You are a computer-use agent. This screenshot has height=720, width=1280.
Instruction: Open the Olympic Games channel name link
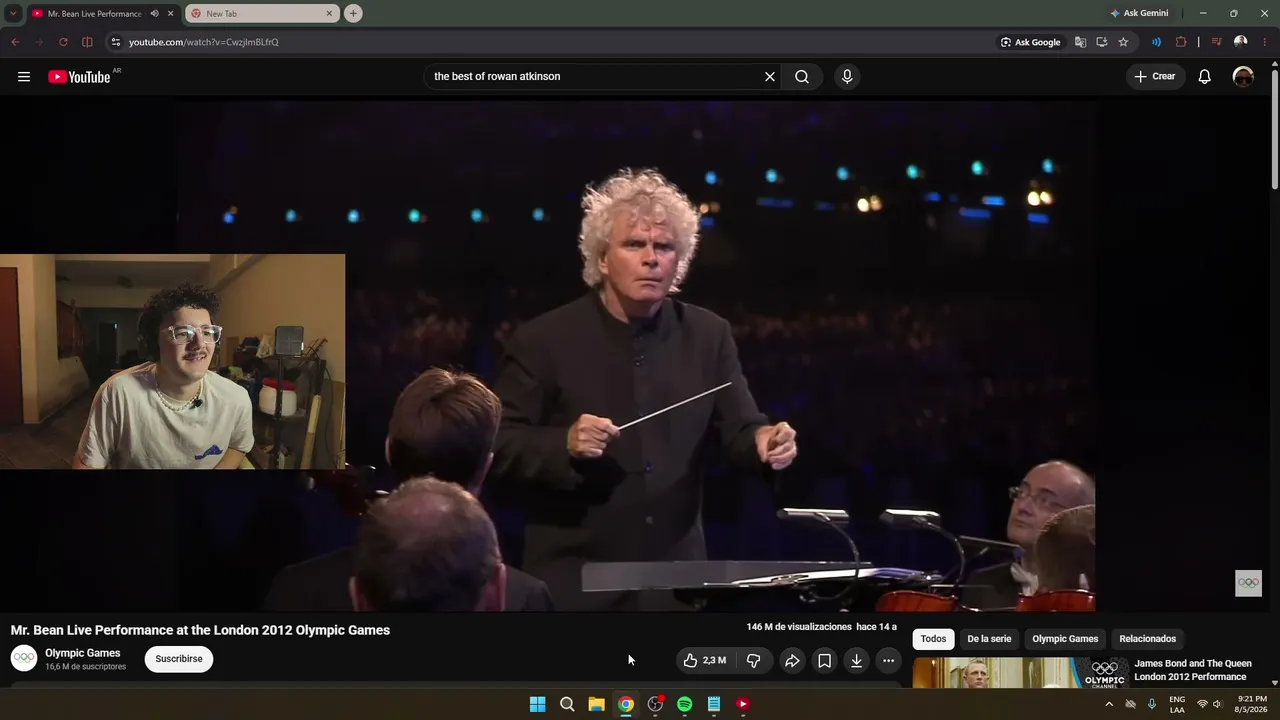tap(83, 653)
